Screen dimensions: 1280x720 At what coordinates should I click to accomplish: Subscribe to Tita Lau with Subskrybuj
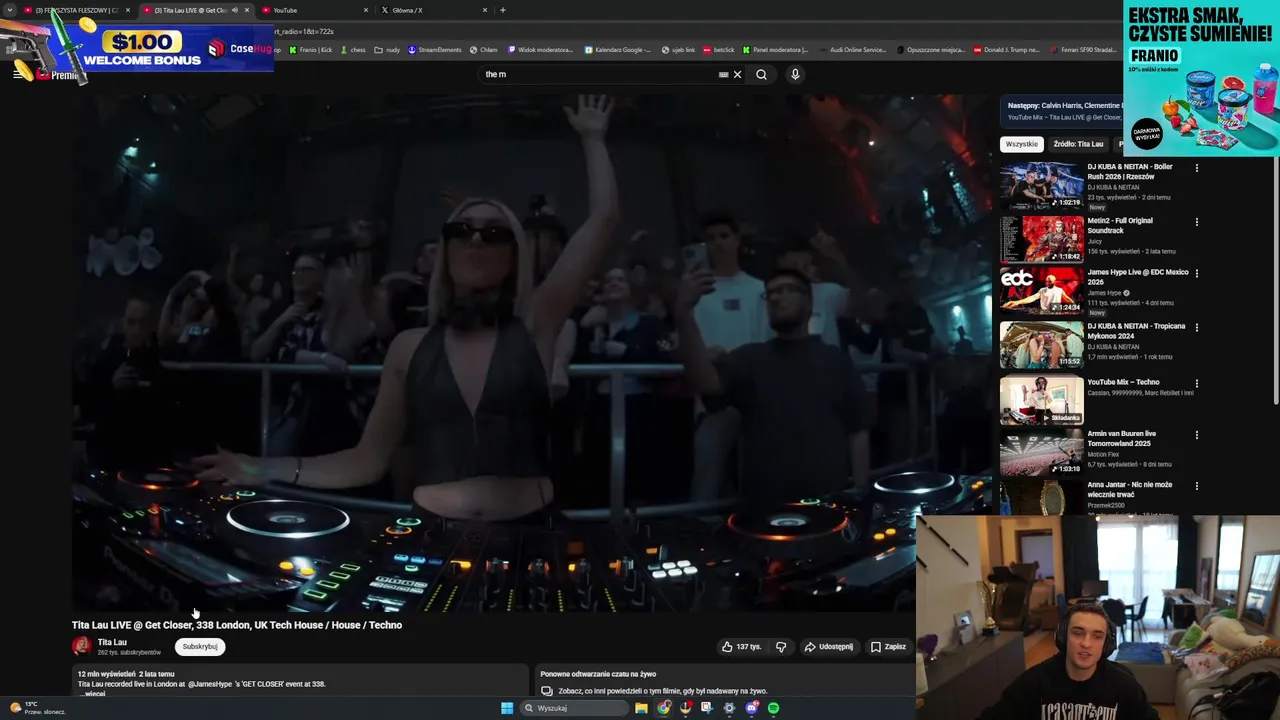[200, 647]
